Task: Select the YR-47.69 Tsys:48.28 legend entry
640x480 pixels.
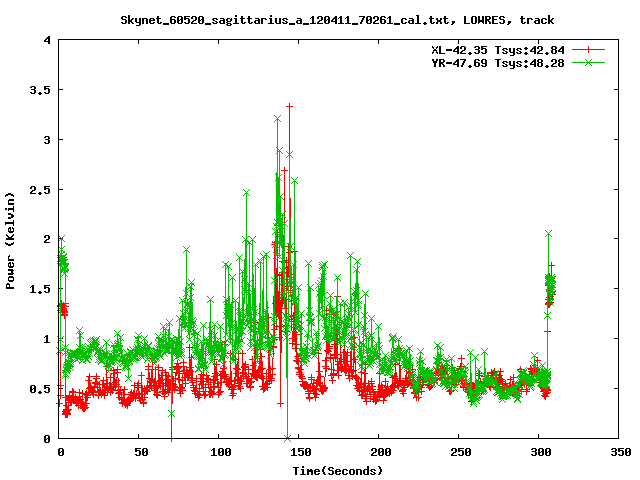Action: coord(498,63)
